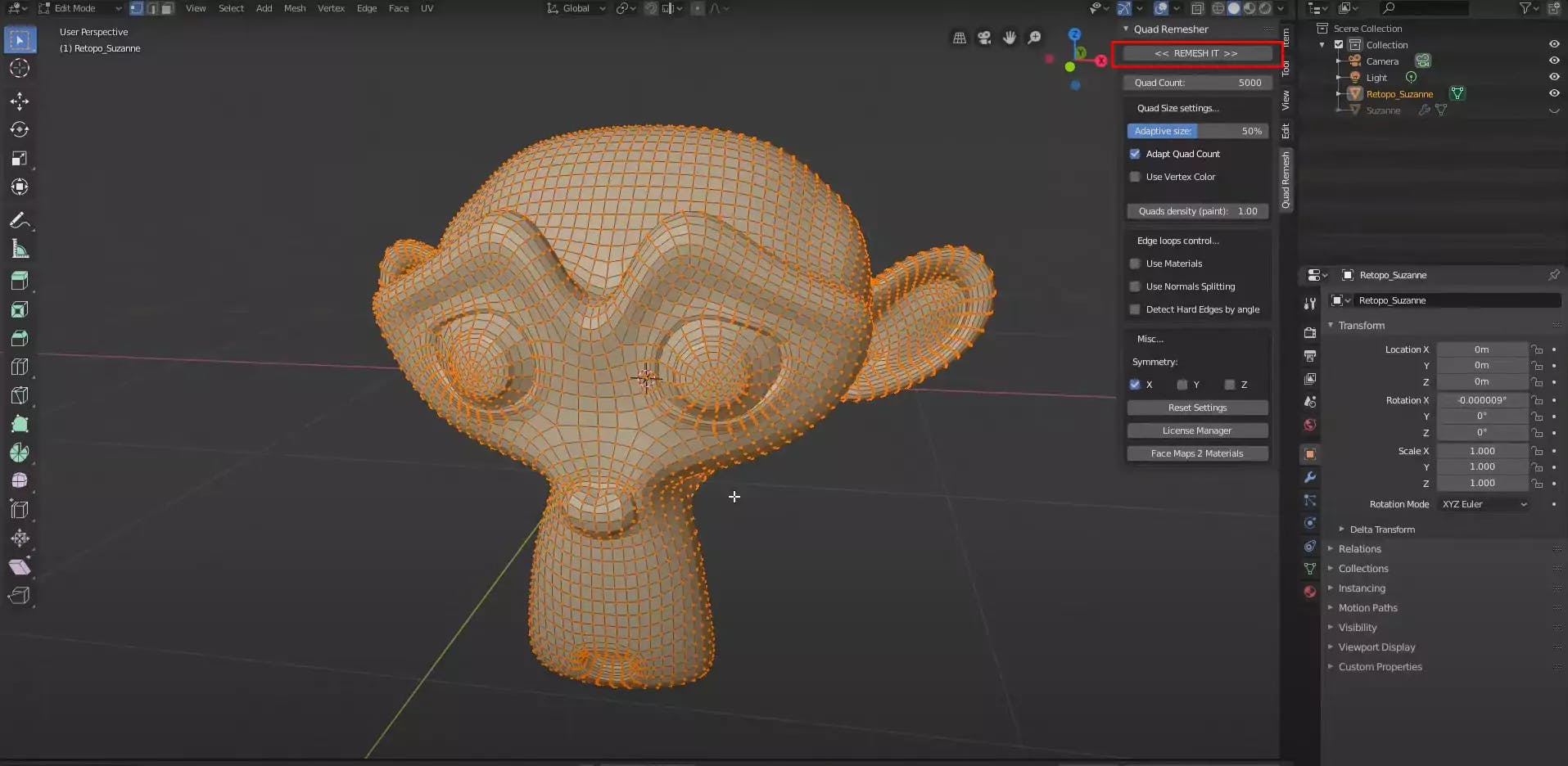Select the Loop Cut tool

pos(20,367)
